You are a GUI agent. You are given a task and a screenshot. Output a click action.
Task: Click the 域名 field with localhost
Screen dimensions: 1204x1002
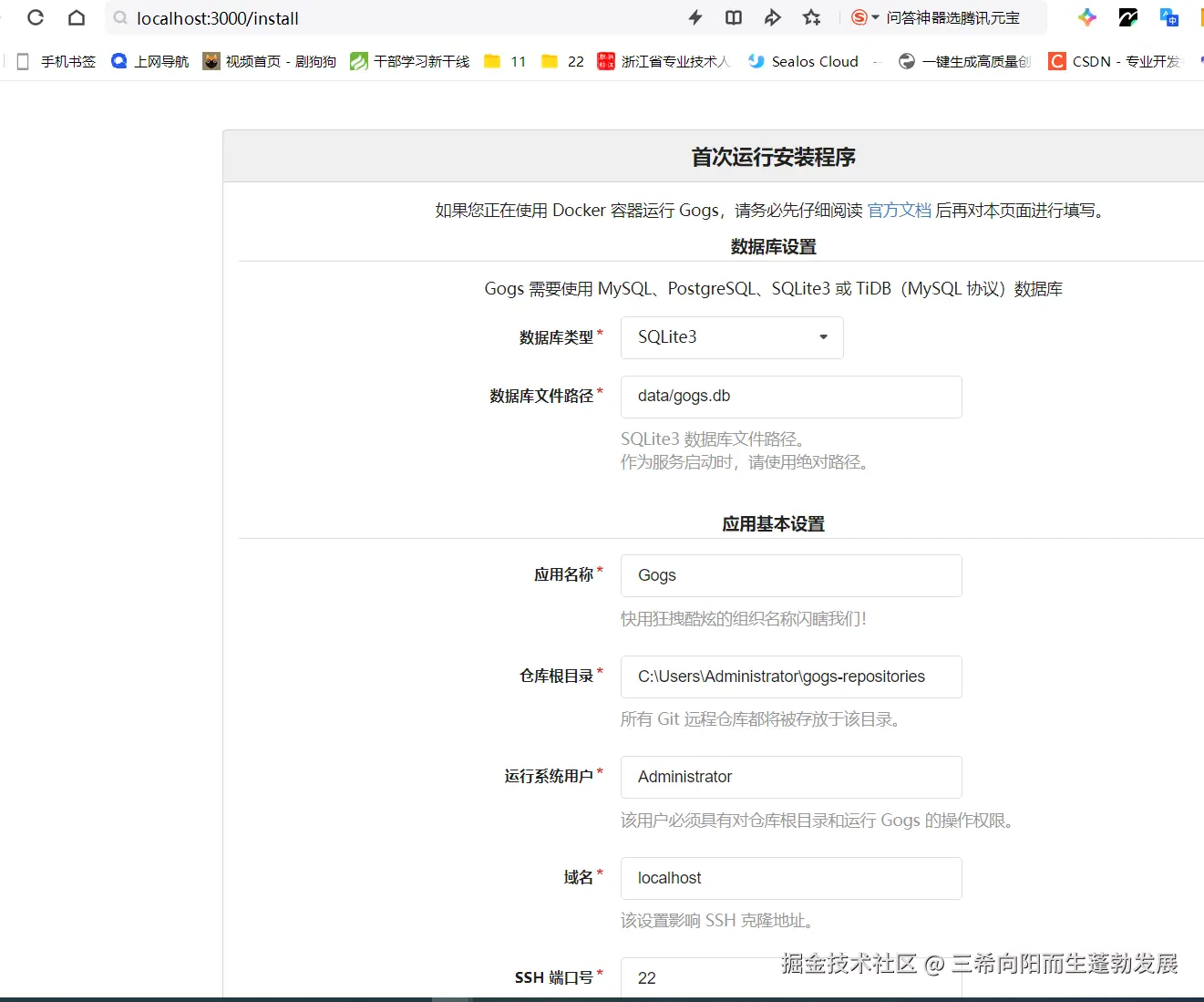791,878
